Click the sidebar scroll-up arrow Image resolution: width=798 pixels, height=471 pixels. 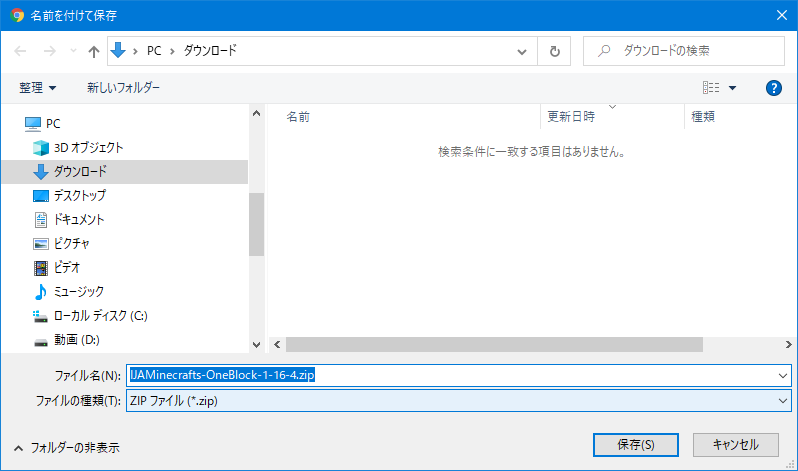[x=256, y=113]
